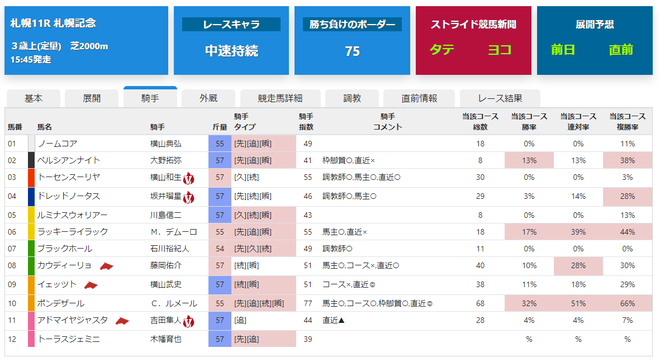The image size is (660, 362).
Task: Click the blue frame color for horse 04
Action: [31, 197]
